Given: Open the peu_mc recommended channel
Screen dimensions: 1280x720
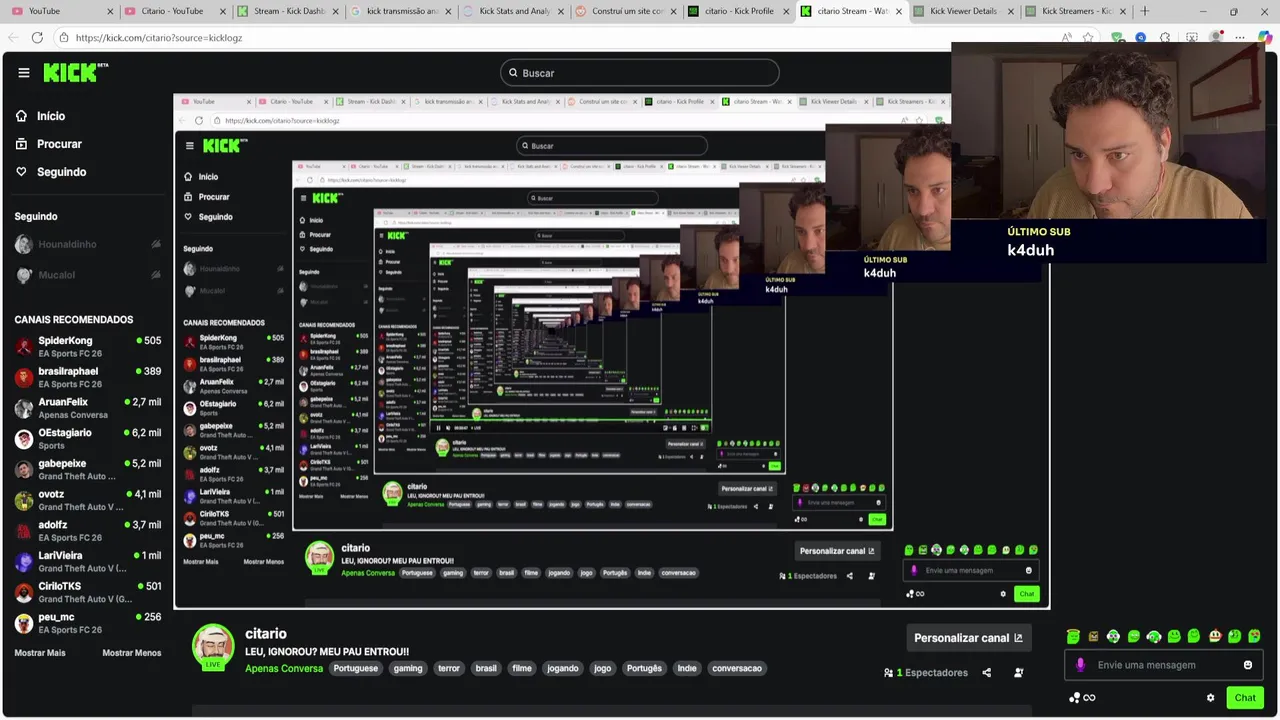Looking at the screenshot, I should pyautogui.click(x=88, y=623).
